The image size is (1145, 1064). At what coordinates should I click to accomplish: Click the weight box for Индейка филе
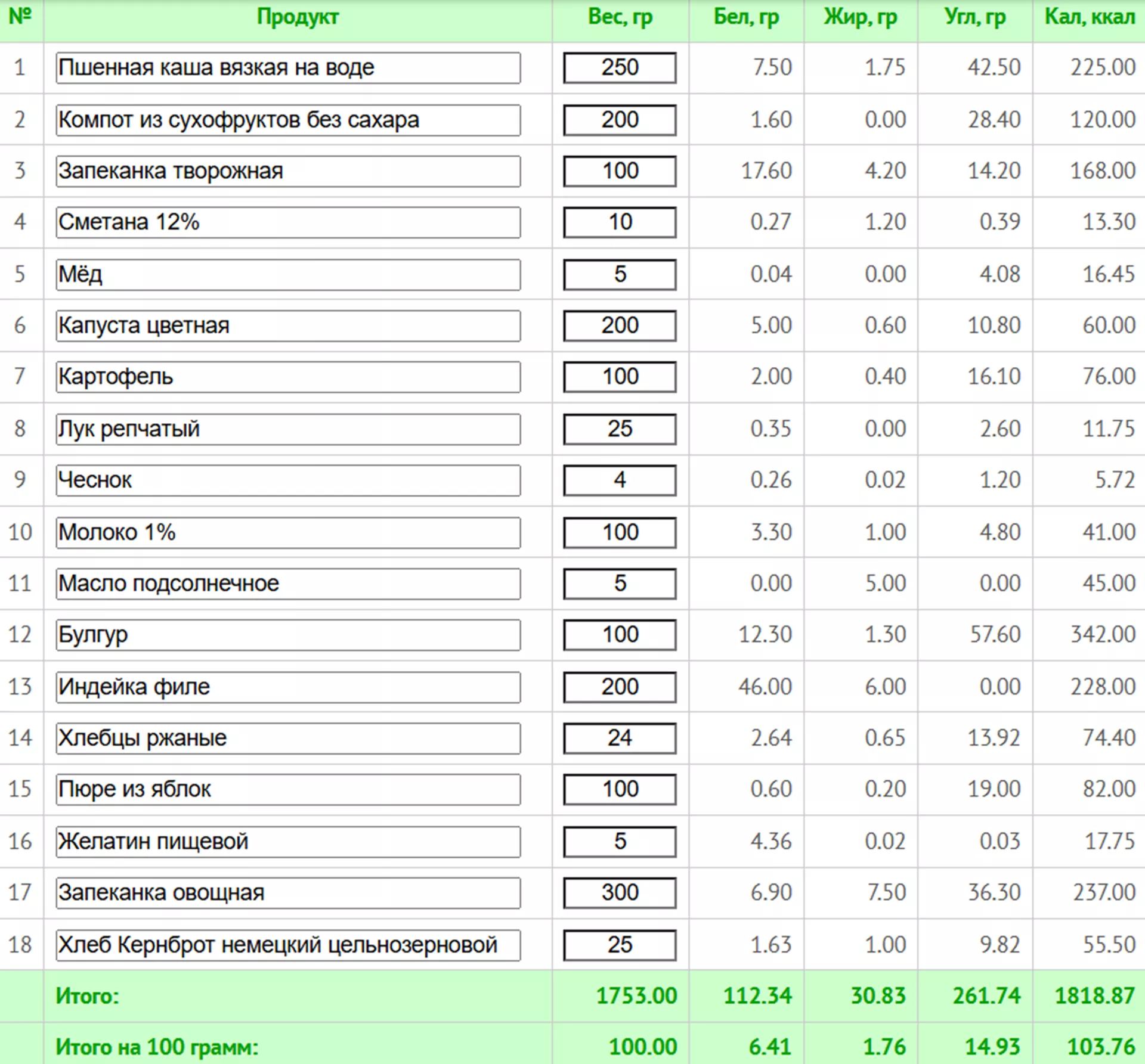point(620,687)
